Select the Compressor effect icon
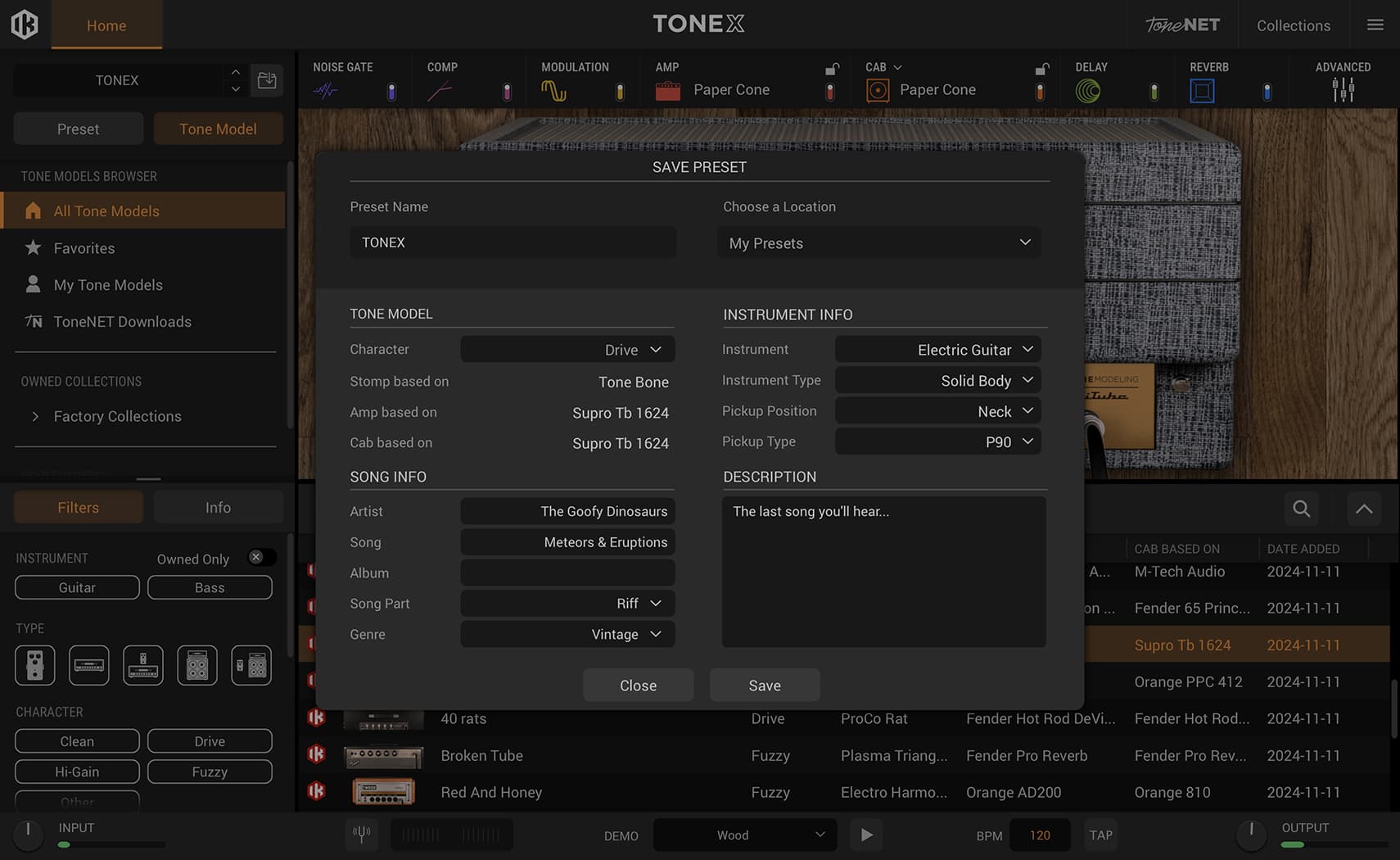Screen dimensions: 1400x860 coord(439,91)
